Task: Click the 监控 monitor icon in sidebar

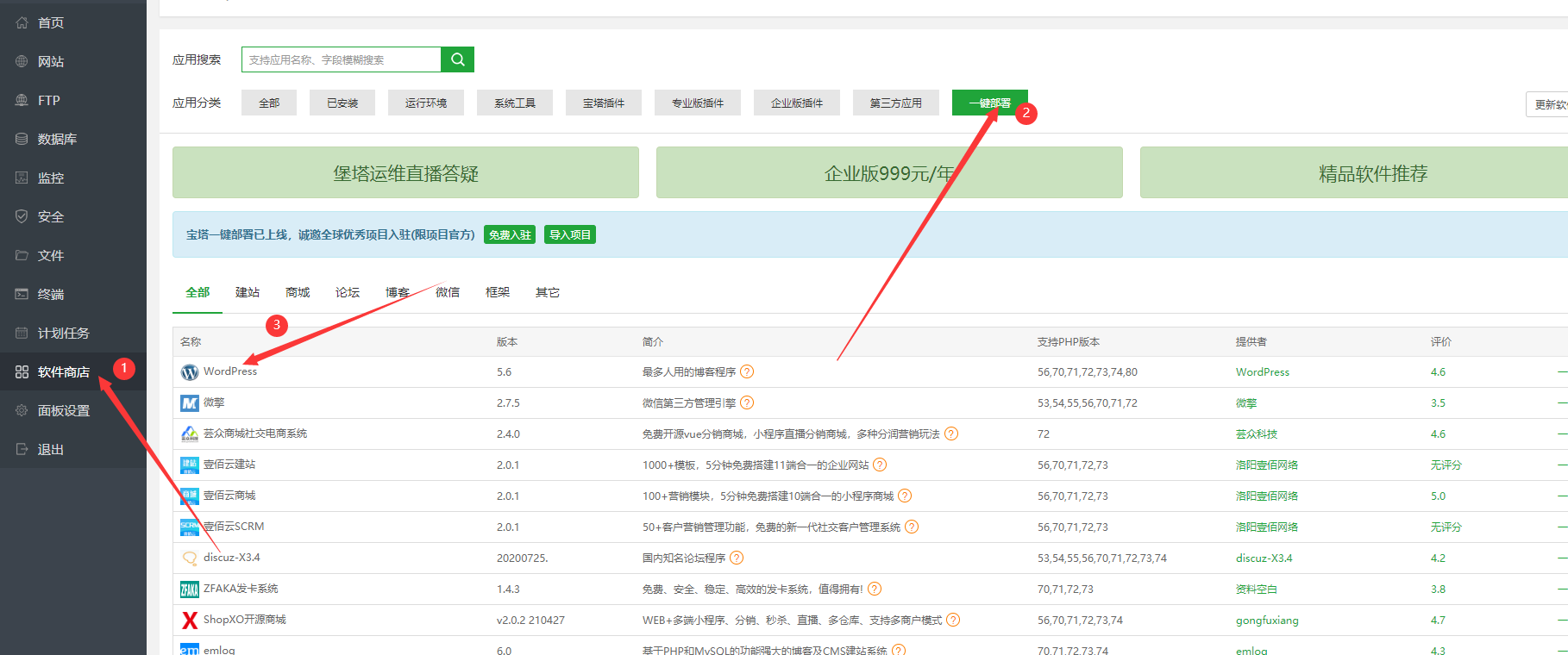Action: pos(22,178)
